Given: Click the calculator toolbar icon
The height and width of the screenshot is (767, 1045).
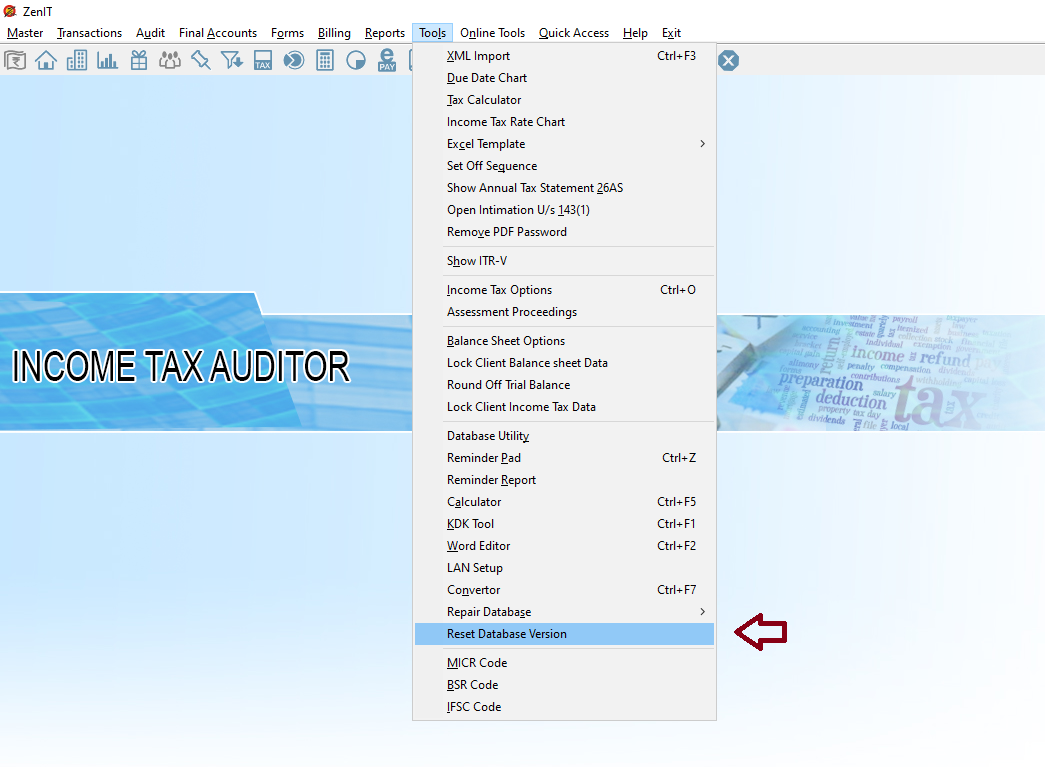Looking at the screenshot, I should pos(325,61).
